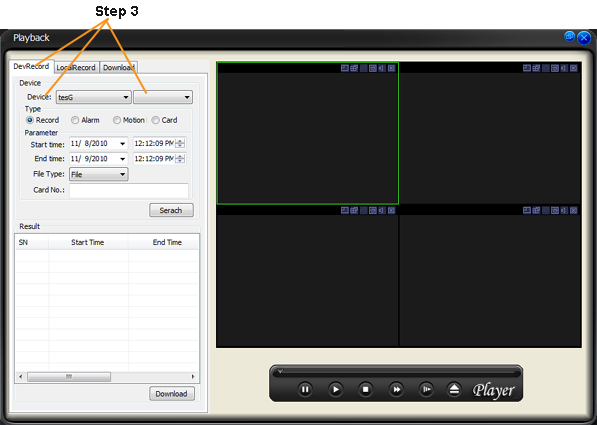Open the Device dropdown showing tesG

(x=94, y=97)
